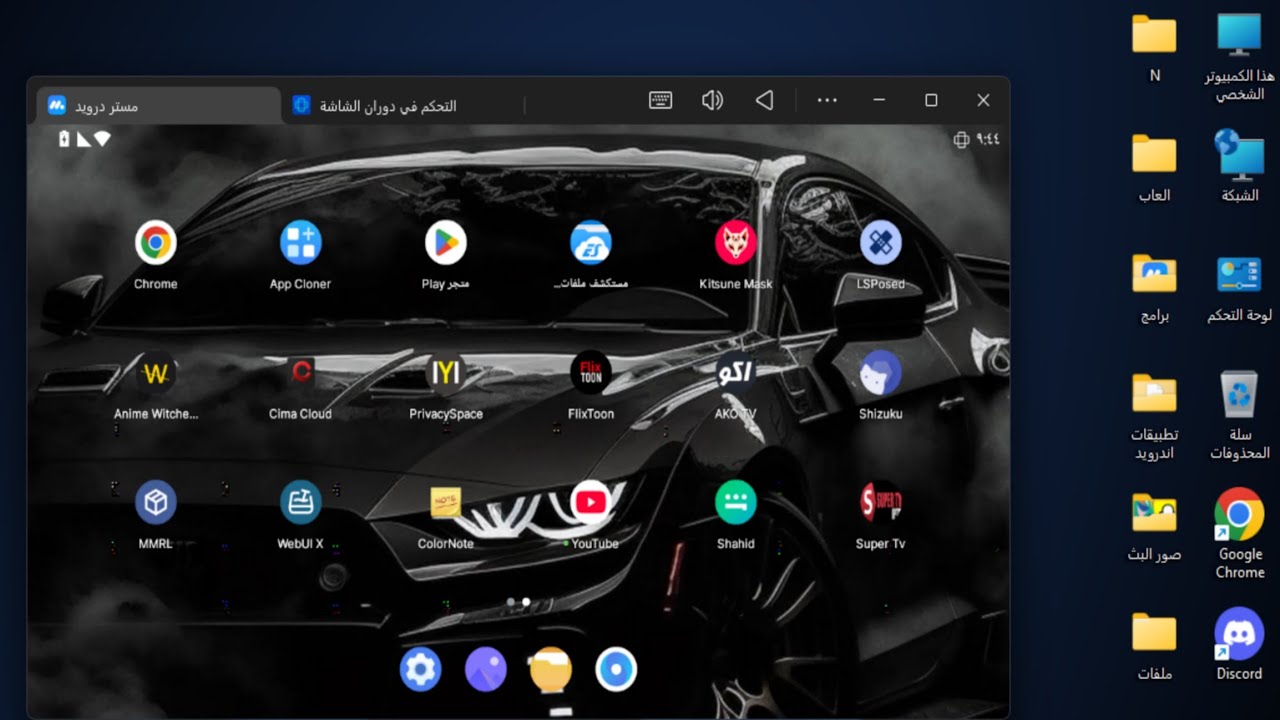Select the لوحة التحكم control panel icon
This screenshot has width=1280, height=720.
[1240, 288]
